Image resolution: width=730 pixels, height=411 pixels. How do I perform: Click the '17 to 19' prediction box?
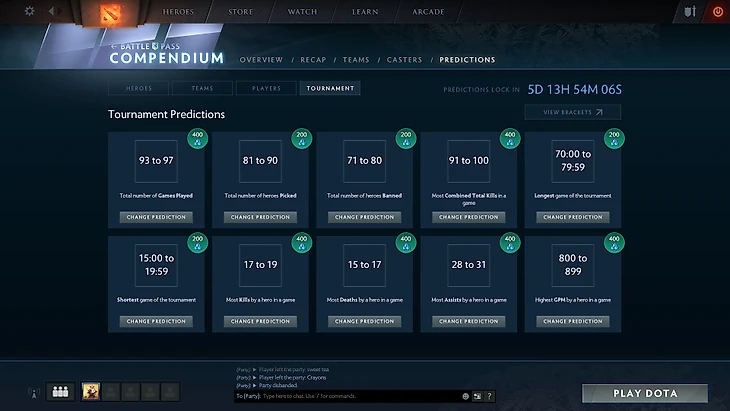click(x=260, y=265)
